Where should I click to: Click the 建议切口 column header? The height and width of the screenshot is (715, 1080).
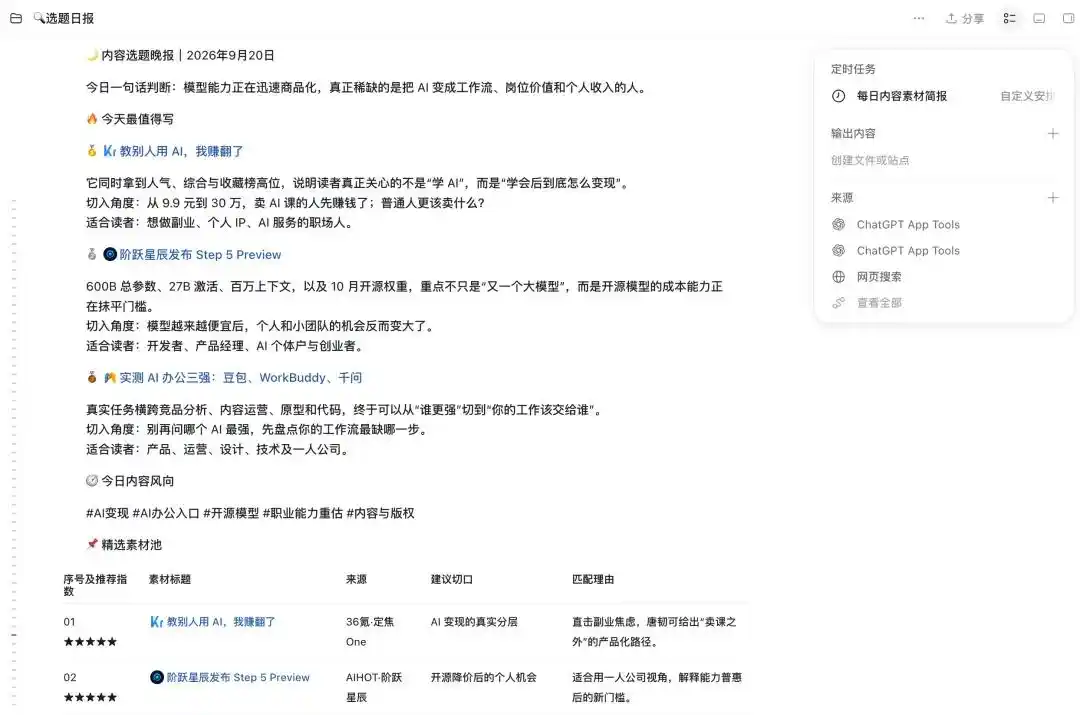coord(452,579)
